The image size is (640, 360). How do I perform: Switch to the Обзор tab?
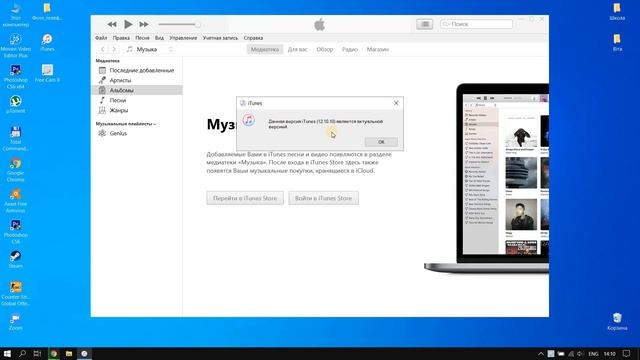point(324,49)
